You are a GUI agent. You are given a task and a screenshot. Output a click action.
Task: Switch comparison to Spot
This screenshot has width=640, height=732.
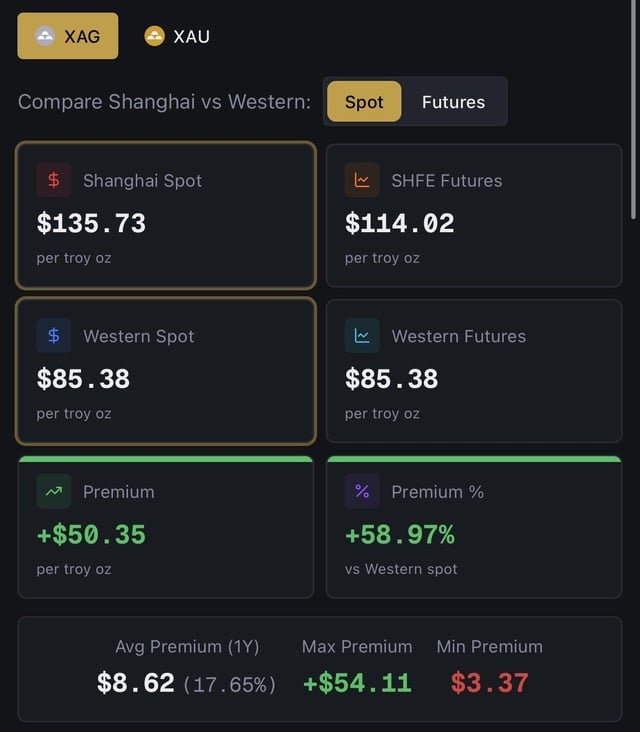coord(364,102)
